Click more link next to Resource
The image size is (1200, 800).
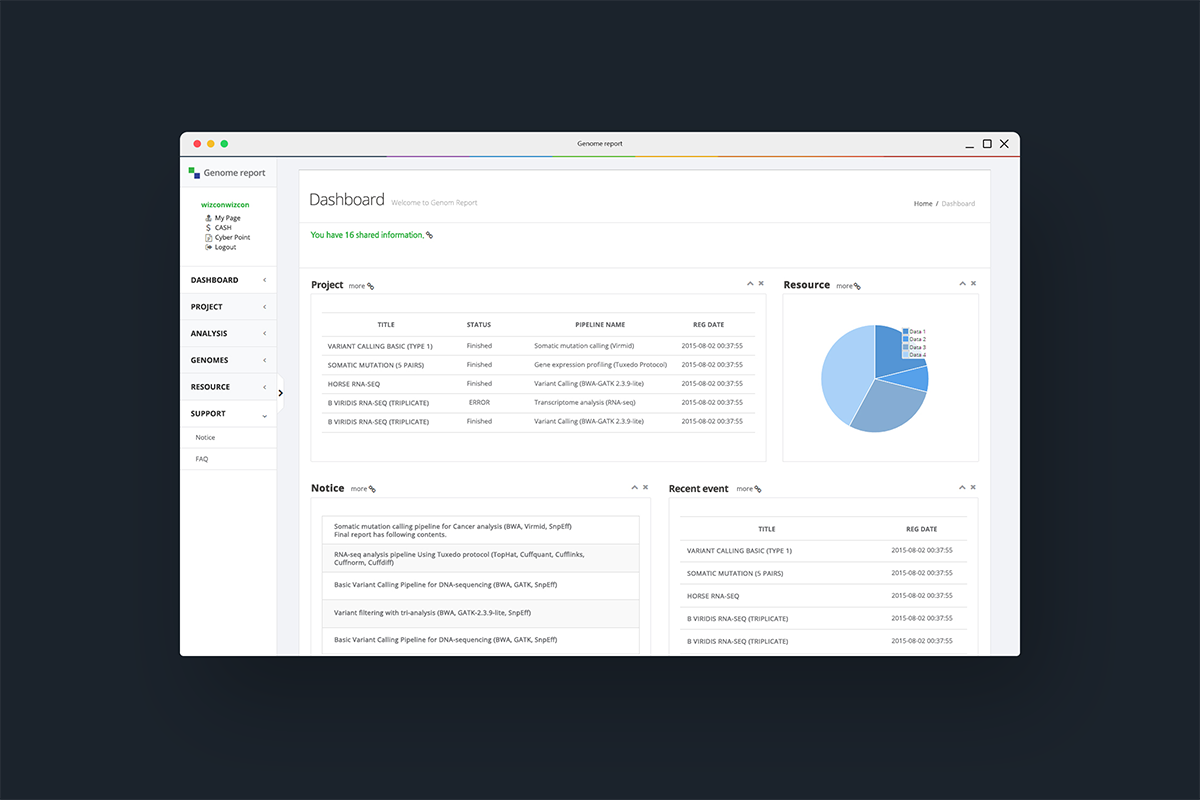[848, 286]
